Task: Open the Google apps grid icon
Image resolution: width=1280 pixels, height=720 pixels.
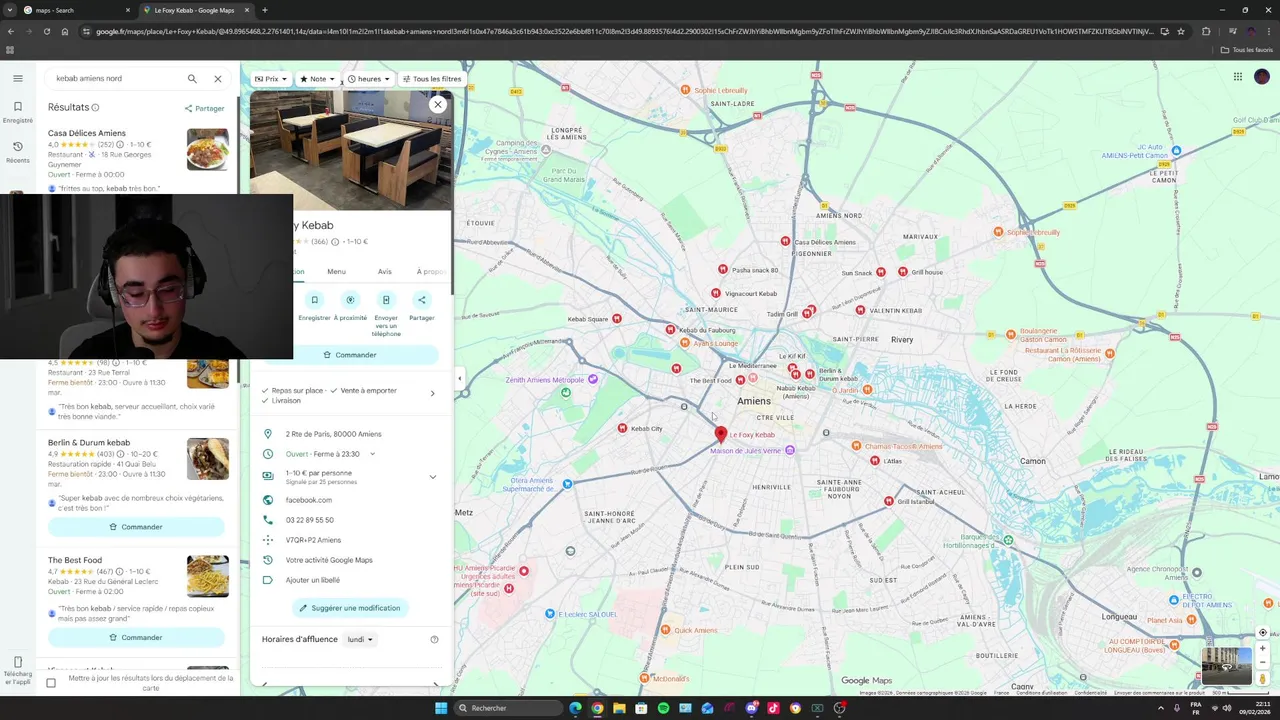Action: 1237,77
